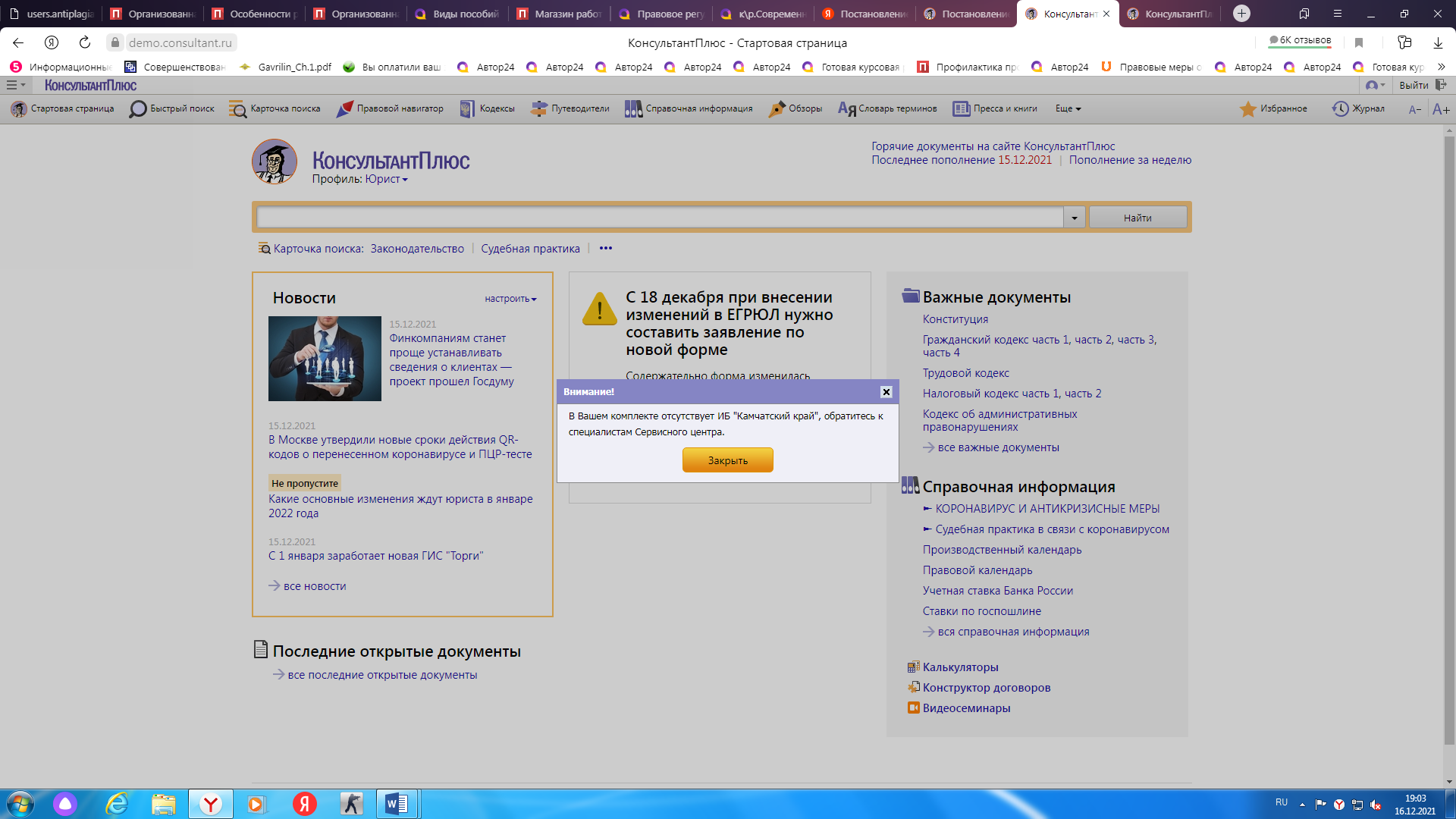Open the Трудовой кодекс link

point(965,373)
